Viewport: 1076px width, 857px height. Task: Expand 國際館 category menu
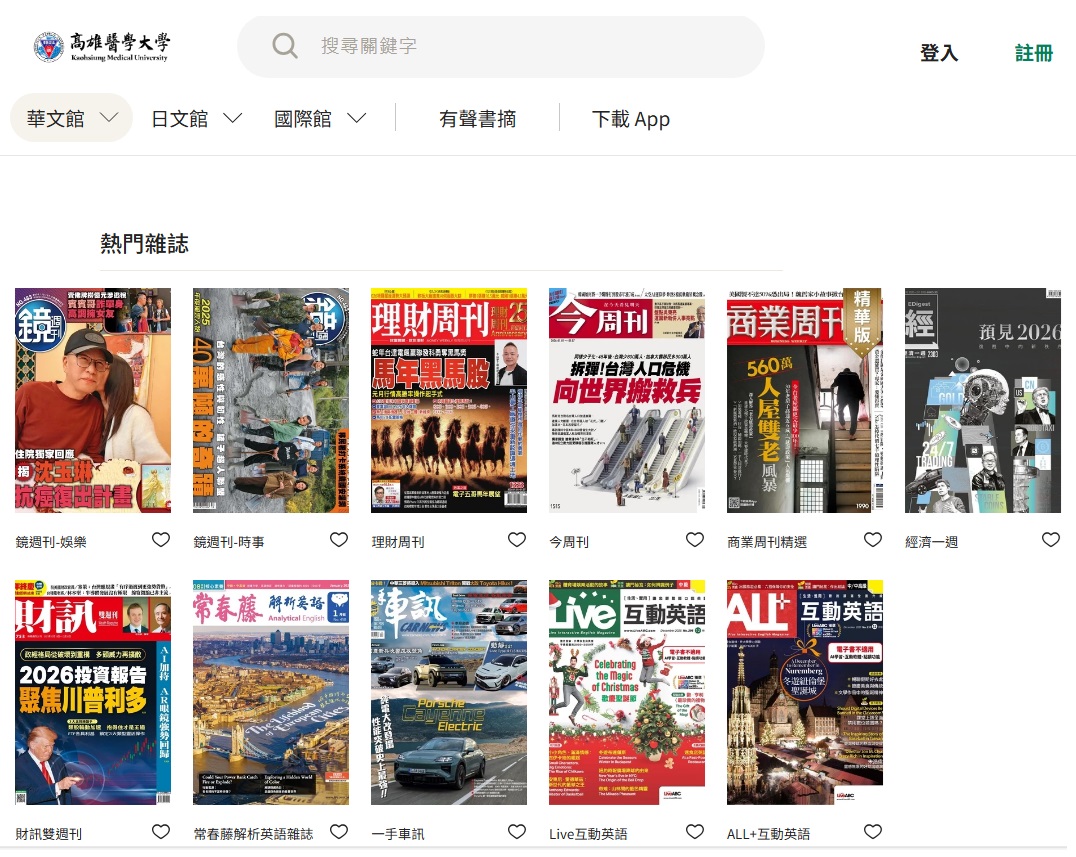(320, 119)
